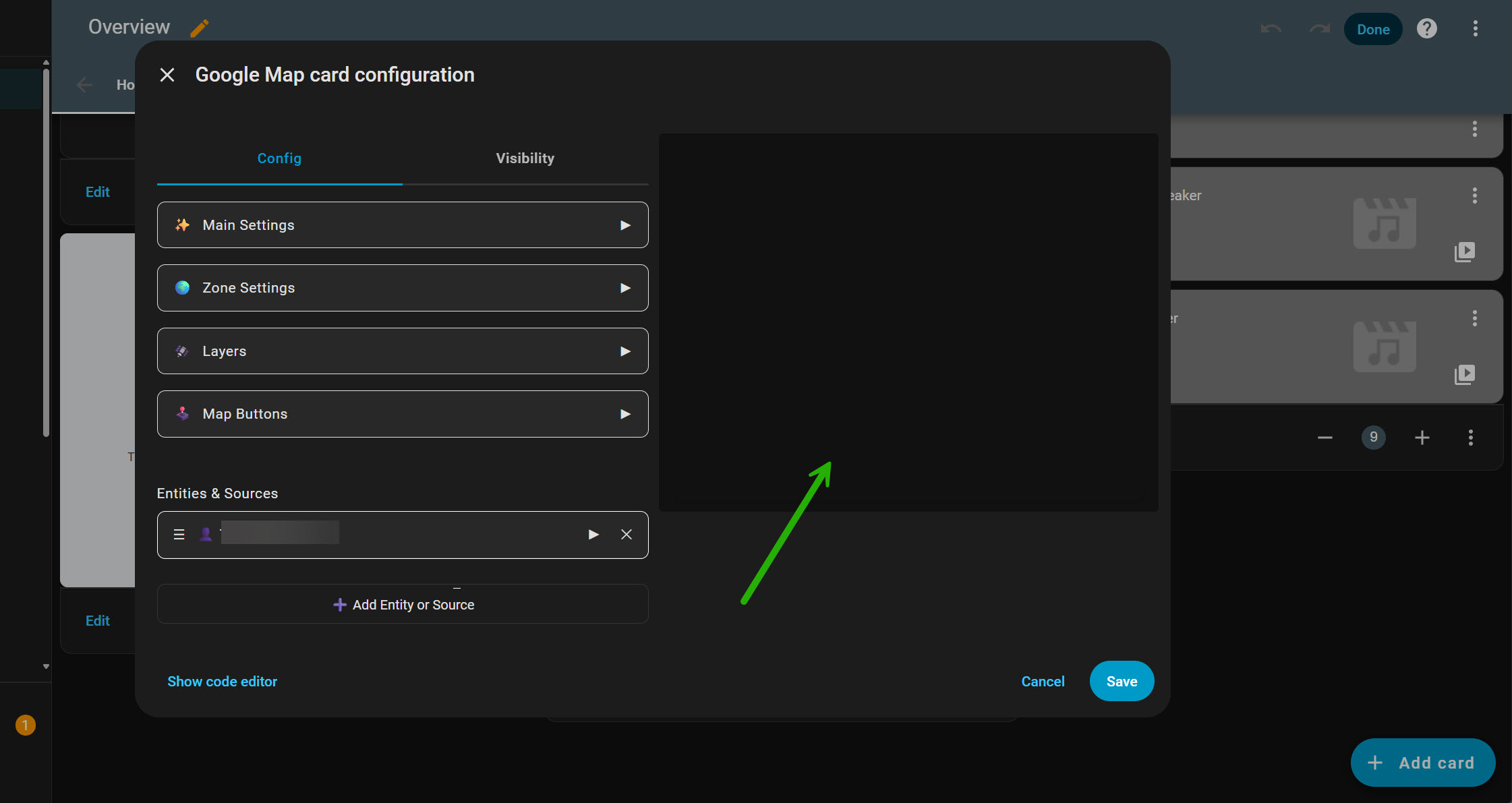The width and height of the screenshot is (1512, 803).
Task: Switch to the Visibility tab
Action: coord(525,158)
